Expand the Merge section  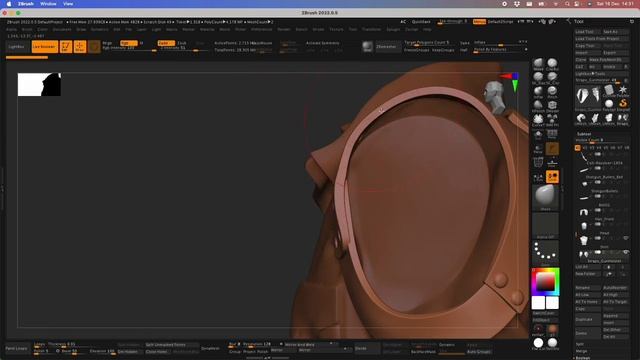(x=581, y=351)
